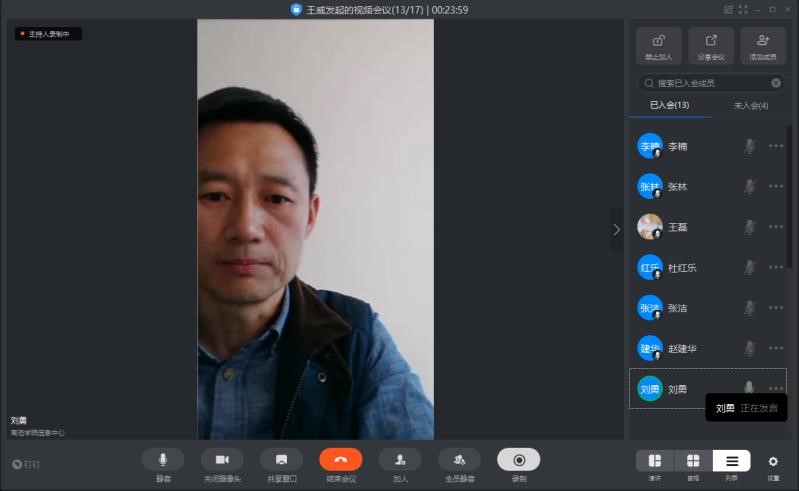The width and height of the screenshot is (799, 491).
Task: Switch to 演讲 speaker layout
Action: [655, 461]
